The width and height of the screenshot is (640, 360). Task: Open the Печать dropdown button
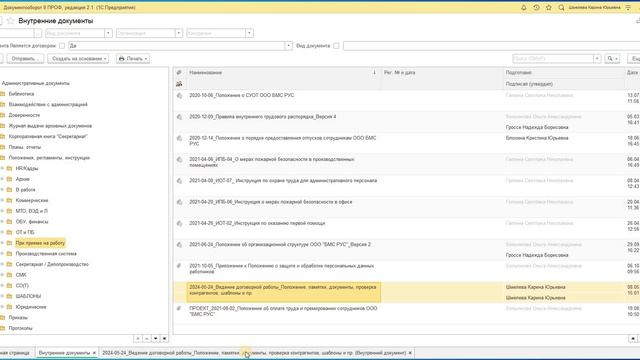coord(133,59)
